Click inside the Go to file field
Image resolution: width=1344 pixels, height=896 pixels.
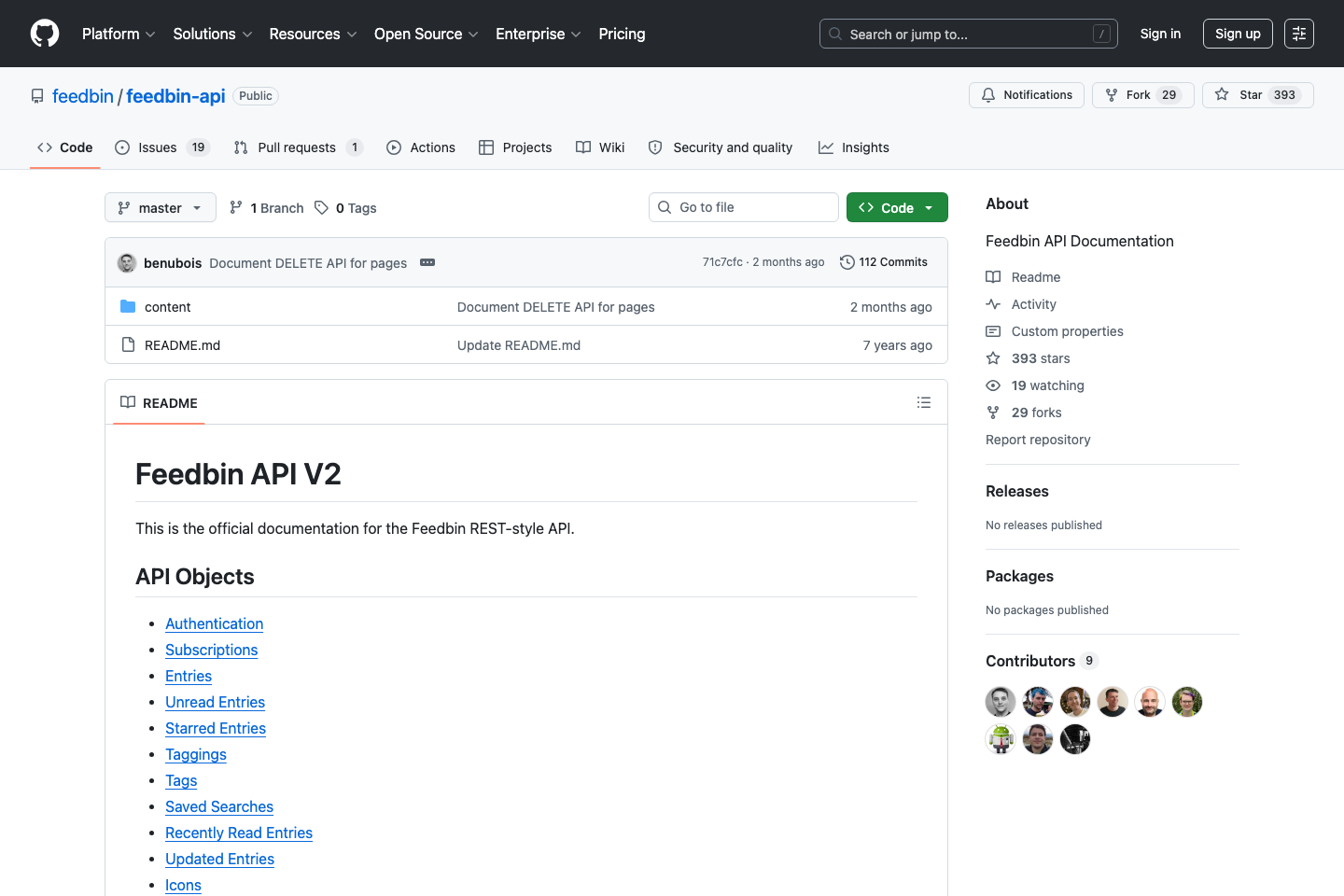tap(743, 206)
